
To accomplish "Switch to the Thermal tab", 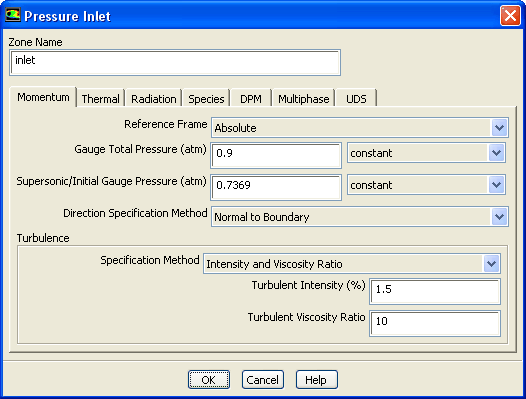I will click(100, 99).
